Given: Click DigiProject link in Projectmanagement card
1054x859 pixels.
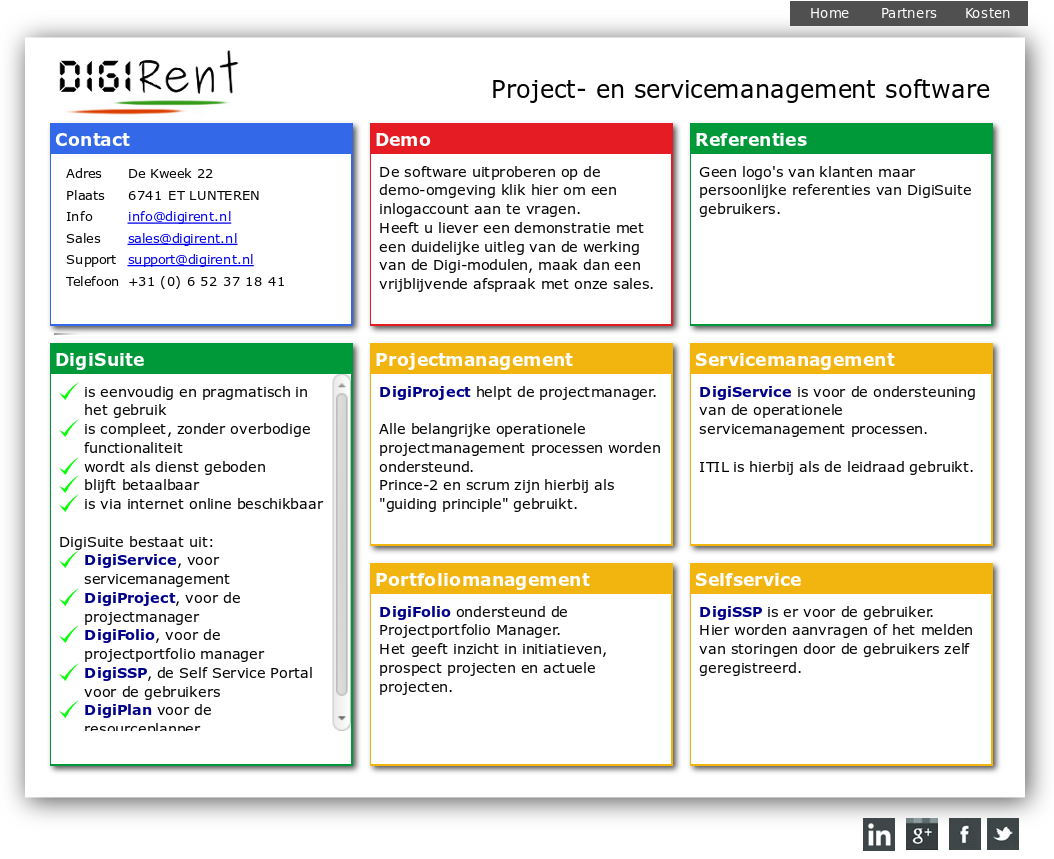Looking at the screenshot, I should (424, 392).
